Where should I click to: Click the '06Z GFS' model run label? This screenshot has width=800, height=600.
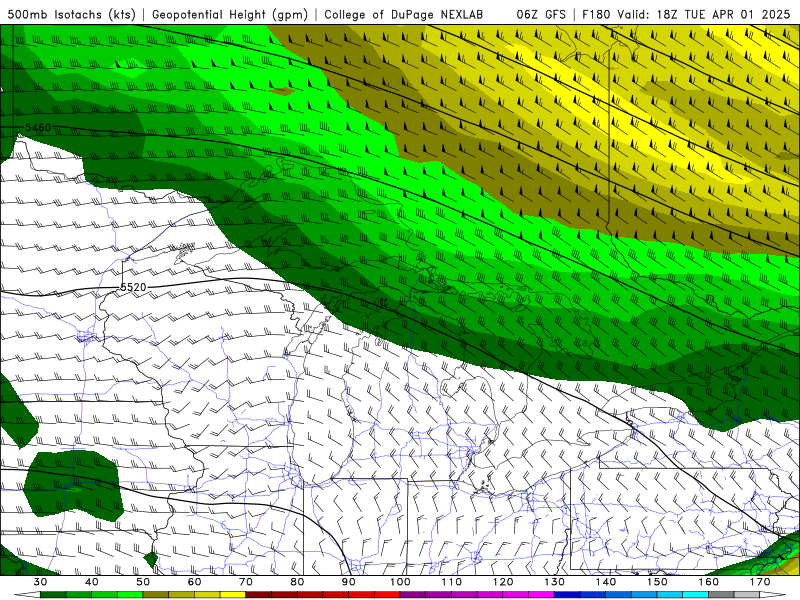[x=541, y=14]
